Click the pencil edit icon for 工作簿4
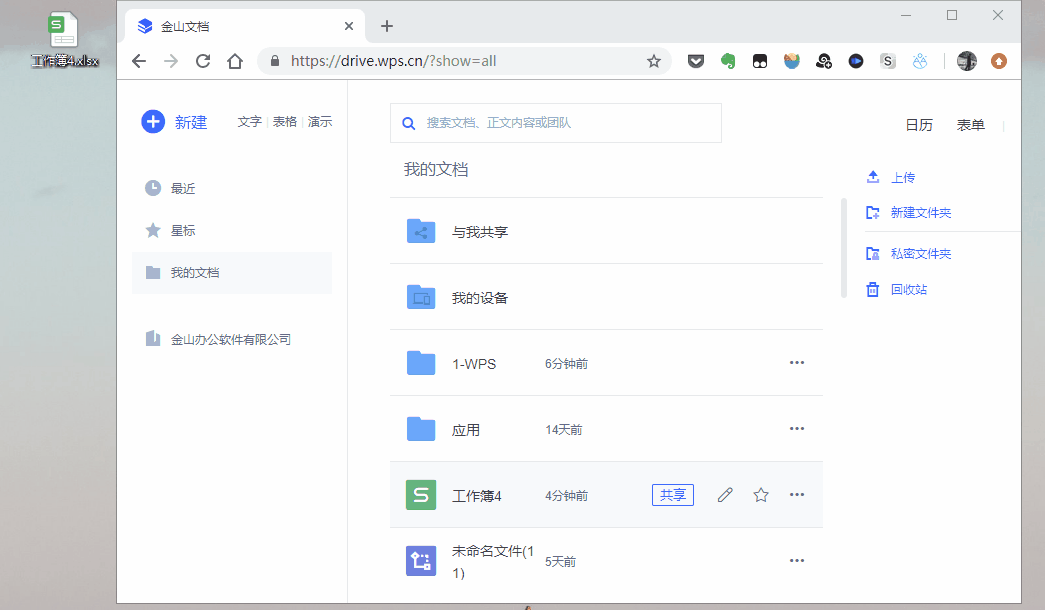Image resolution: width=1045 pixels, height=610 pixels. 725,495
